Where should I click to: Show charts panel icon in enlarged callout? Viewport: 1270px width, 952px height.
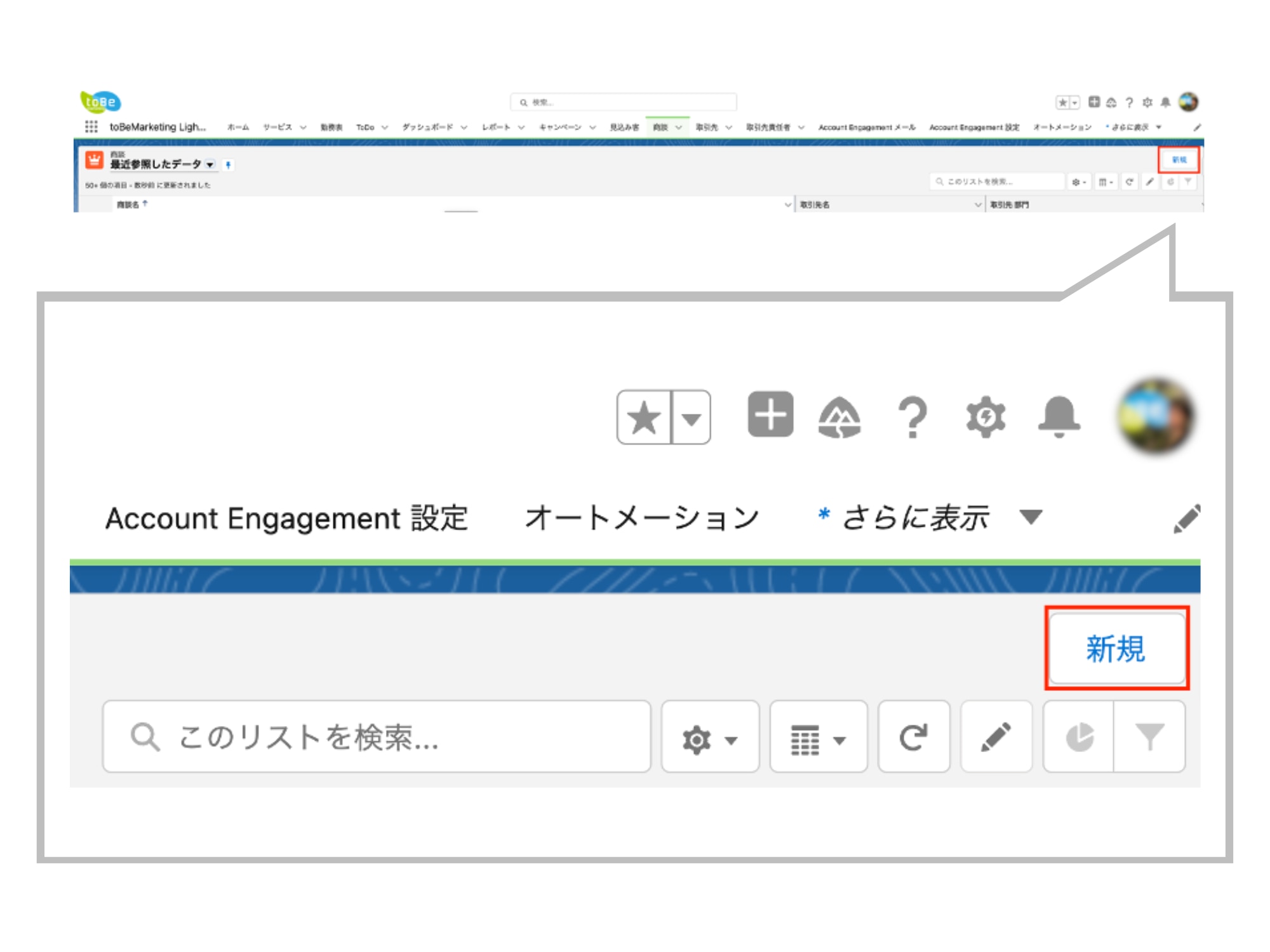click(1079, 737)
